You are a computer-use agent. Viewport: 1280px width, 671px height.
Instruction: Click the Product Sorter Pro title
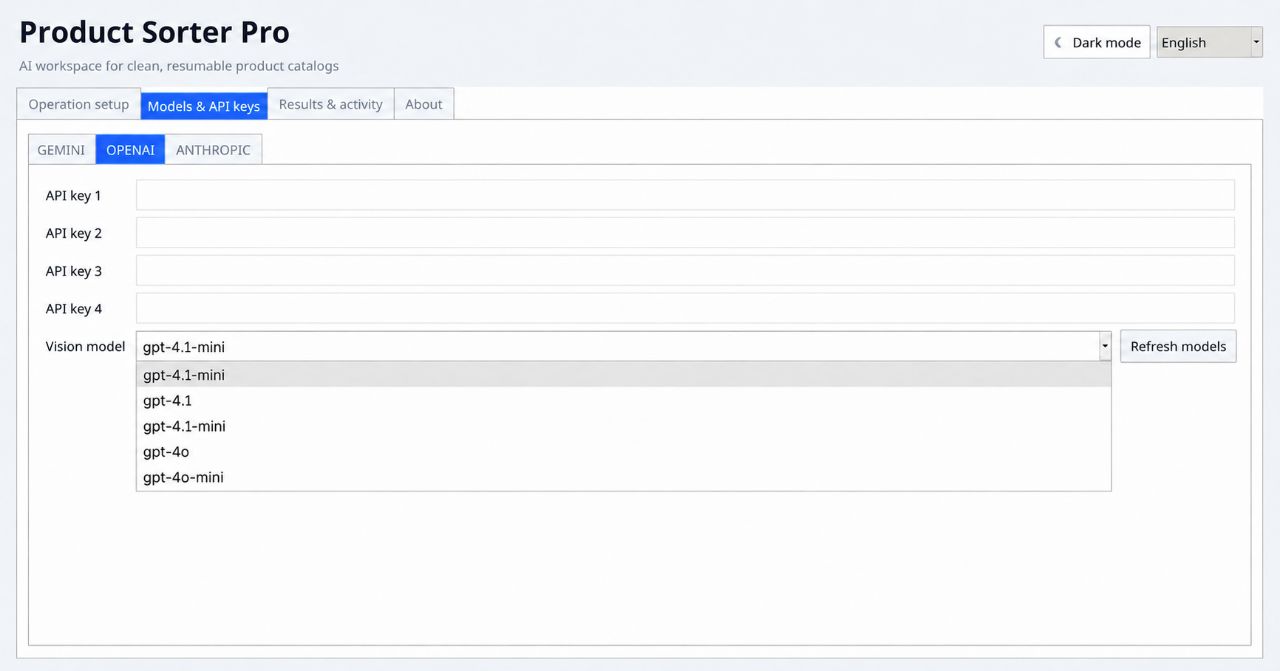(154, 32)
